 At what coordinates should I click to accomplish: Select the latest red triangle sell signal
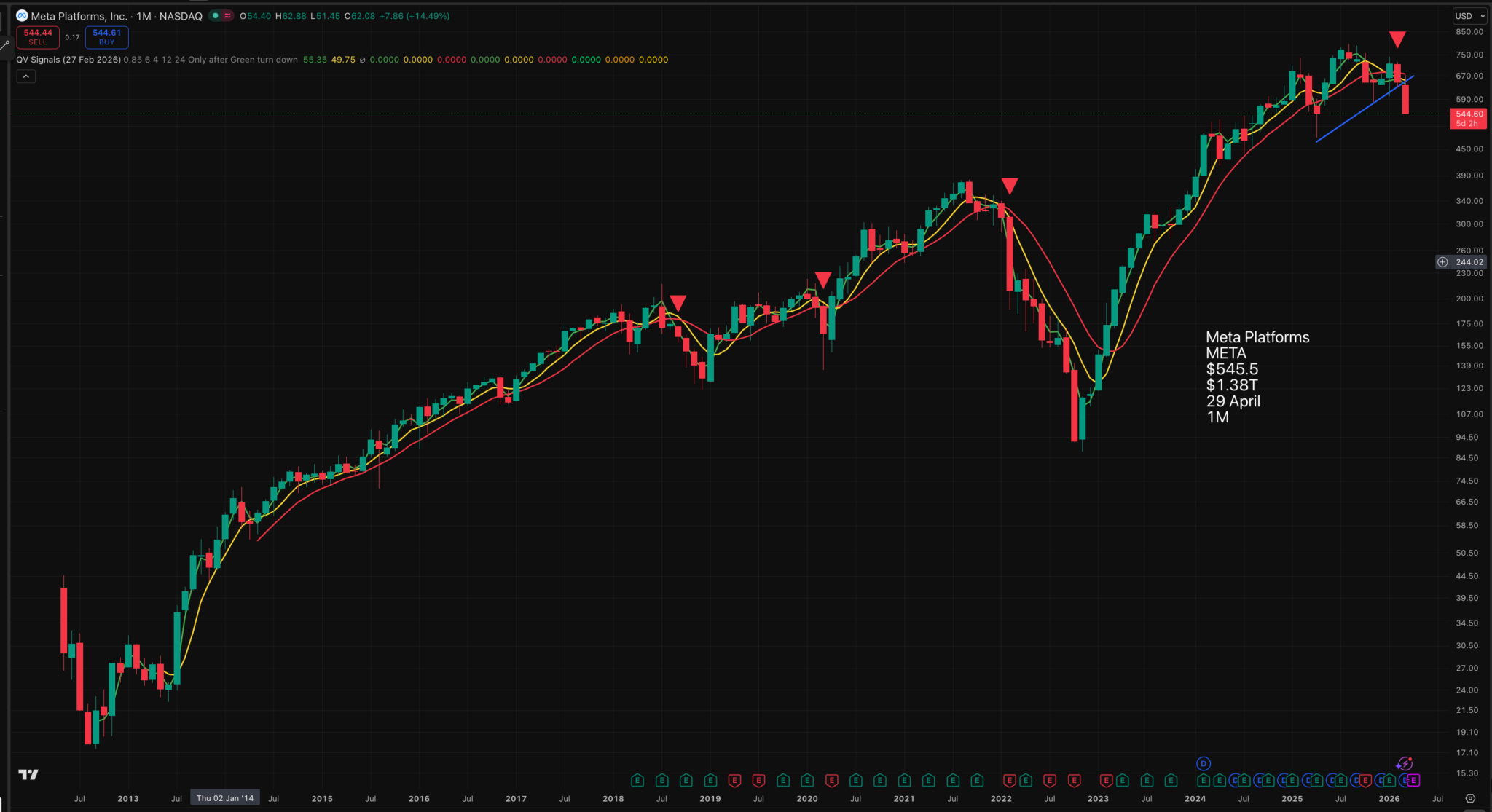coord(1397,39)
